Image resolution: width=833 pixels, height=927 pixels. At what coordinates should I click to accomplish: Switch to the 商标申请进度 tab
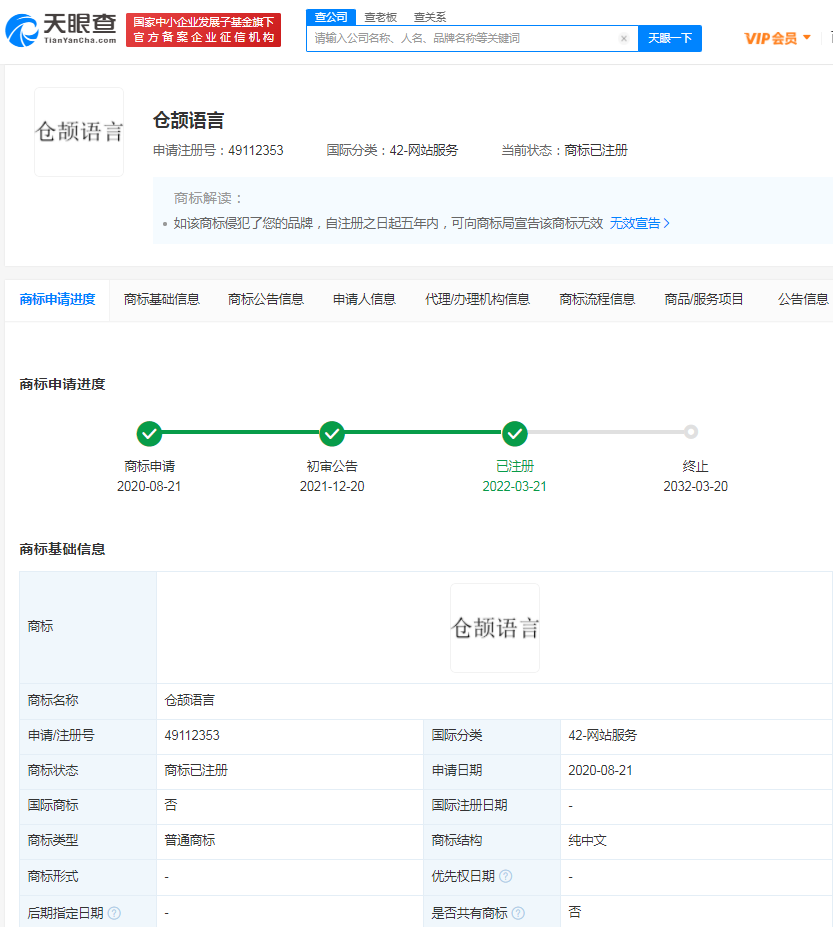pyautogui.click(x=57, y=300)
